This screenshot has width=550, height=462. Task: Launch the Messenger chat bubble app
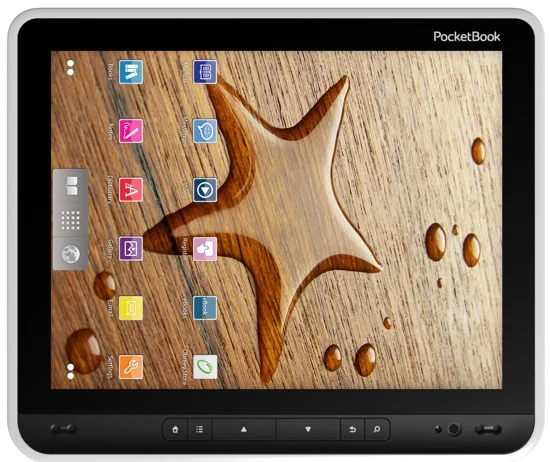205,131
